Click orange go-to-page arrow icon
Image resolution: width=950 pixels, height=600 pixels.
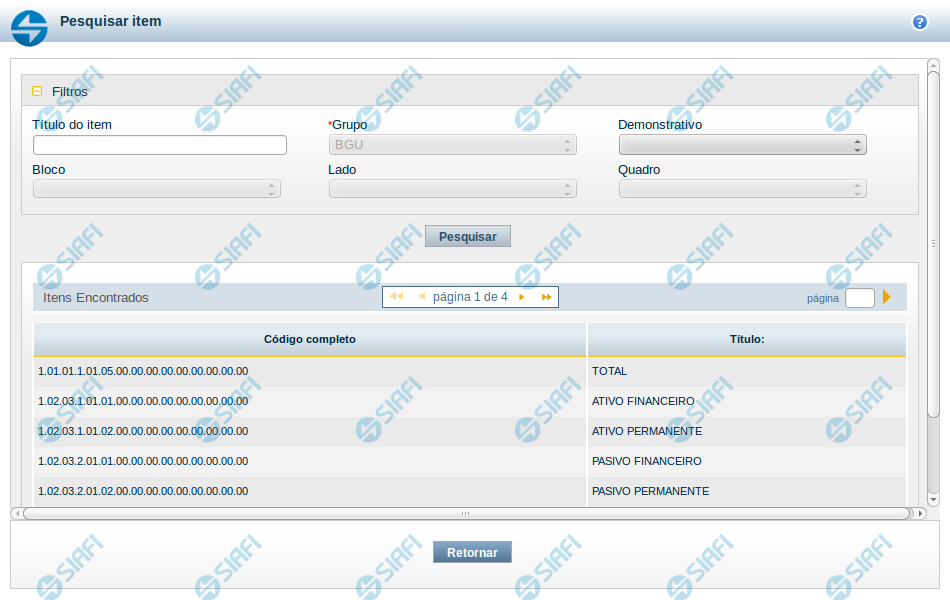[x=886, y=297]
